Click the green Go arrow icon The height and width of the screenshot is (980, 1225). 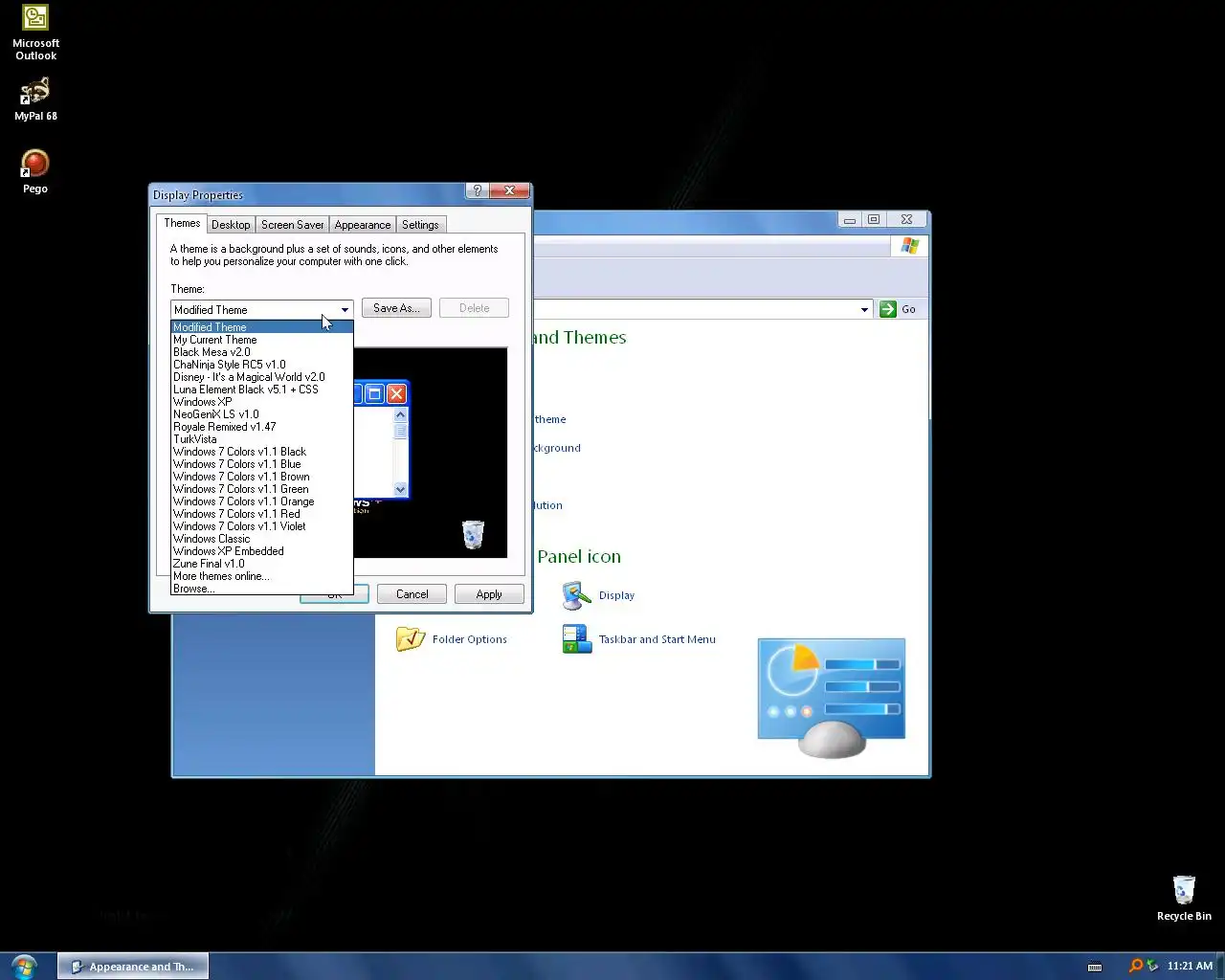point(888,309)
